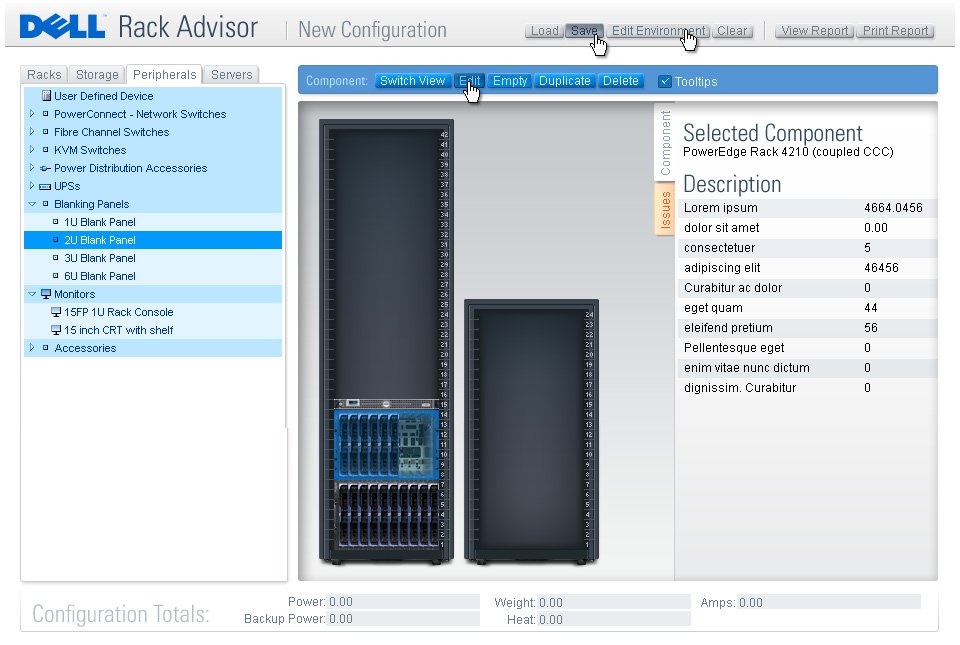This screenshot has height=645, width=960.
Task: Save the configuration
Action: point(583,31)
